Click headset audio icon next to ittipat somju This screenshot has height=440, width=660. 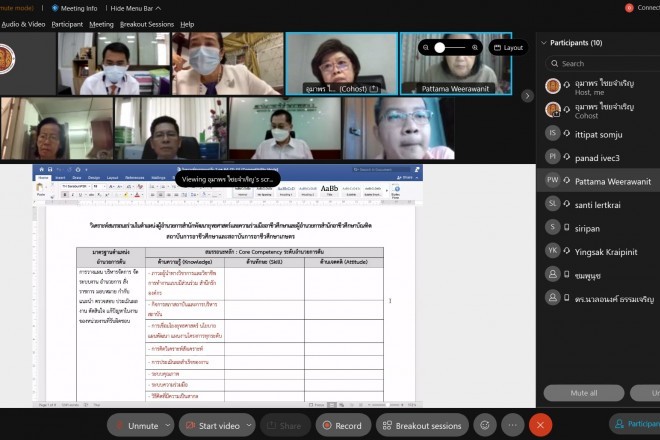(x=567, y=133)
